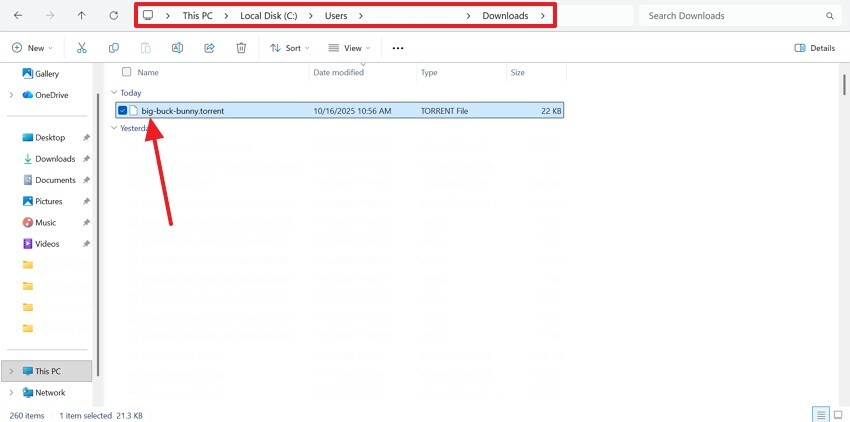Cut the selected file with scissors icon

point(82,48)
